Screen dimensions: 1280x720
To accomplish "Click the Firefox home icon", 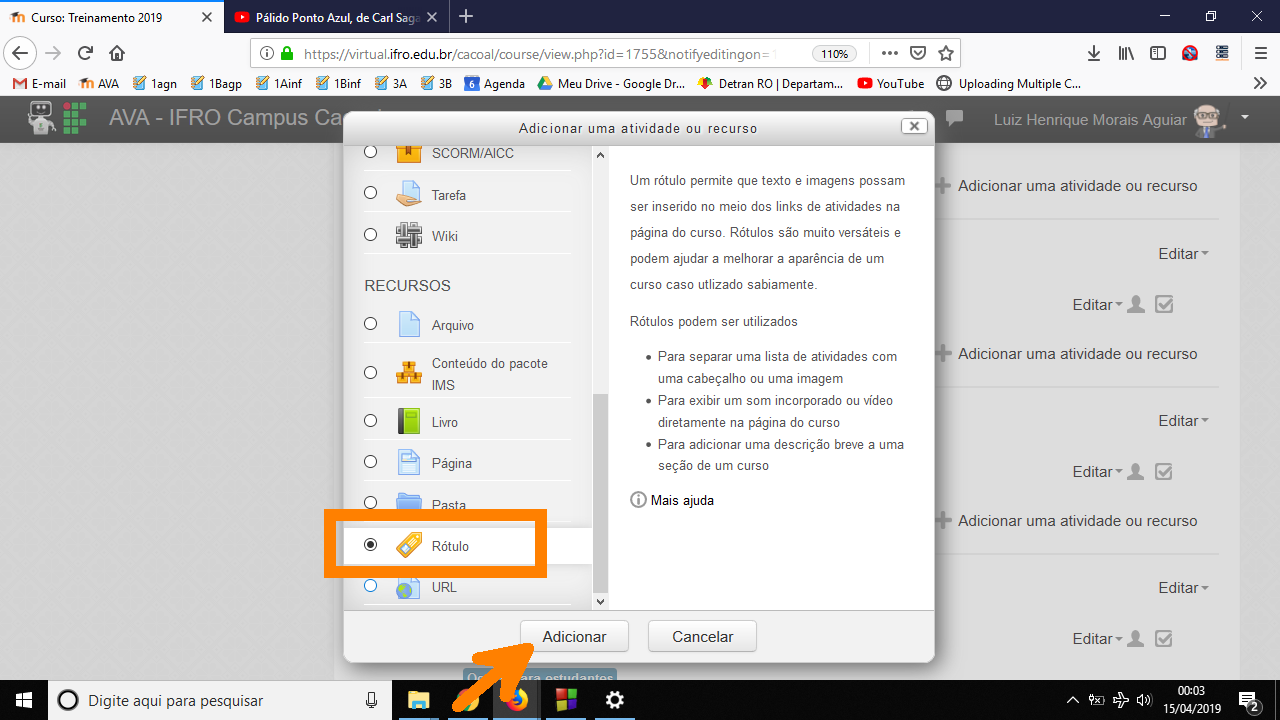I will [117, 53].
